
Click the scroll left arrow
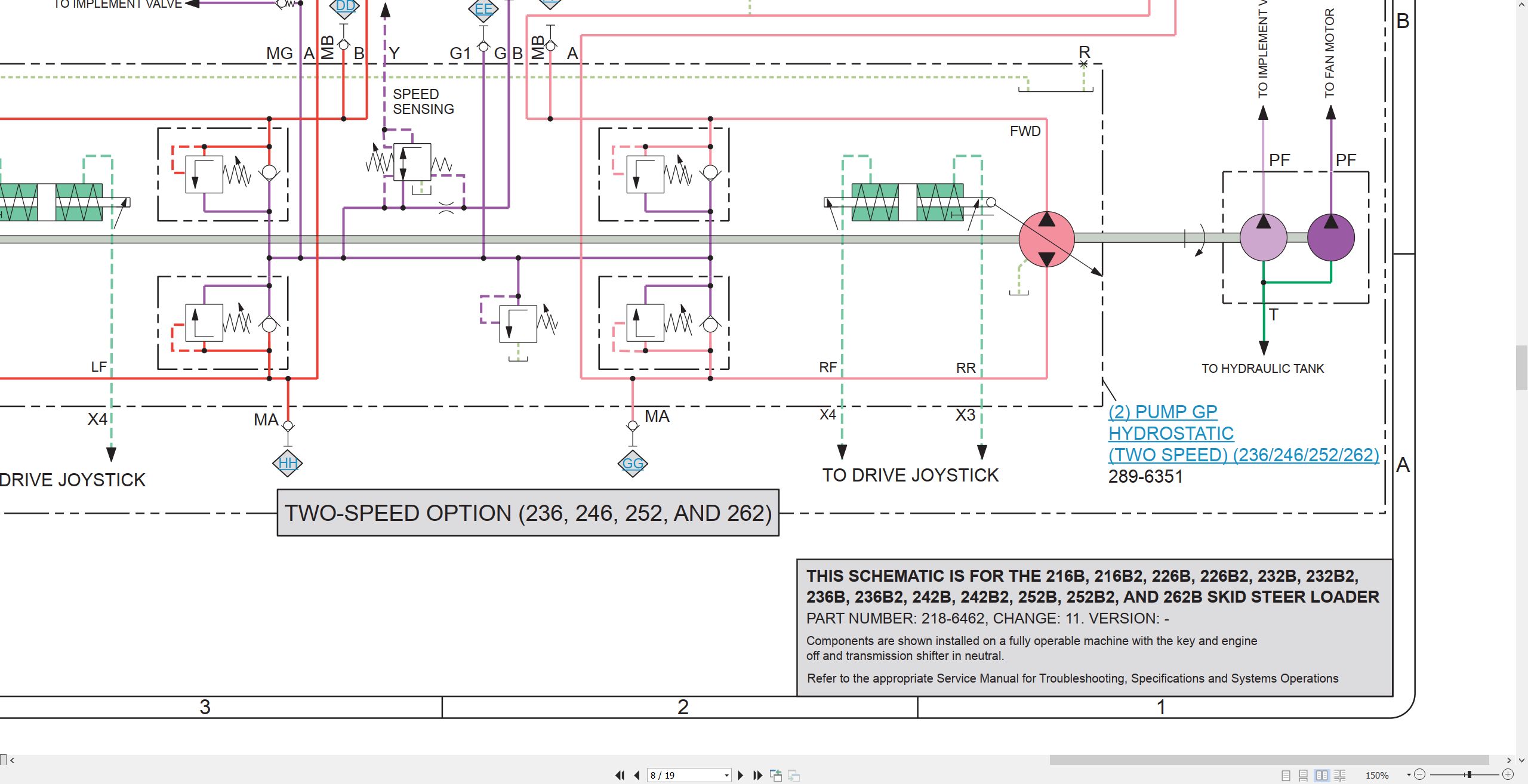pos(12,760)
